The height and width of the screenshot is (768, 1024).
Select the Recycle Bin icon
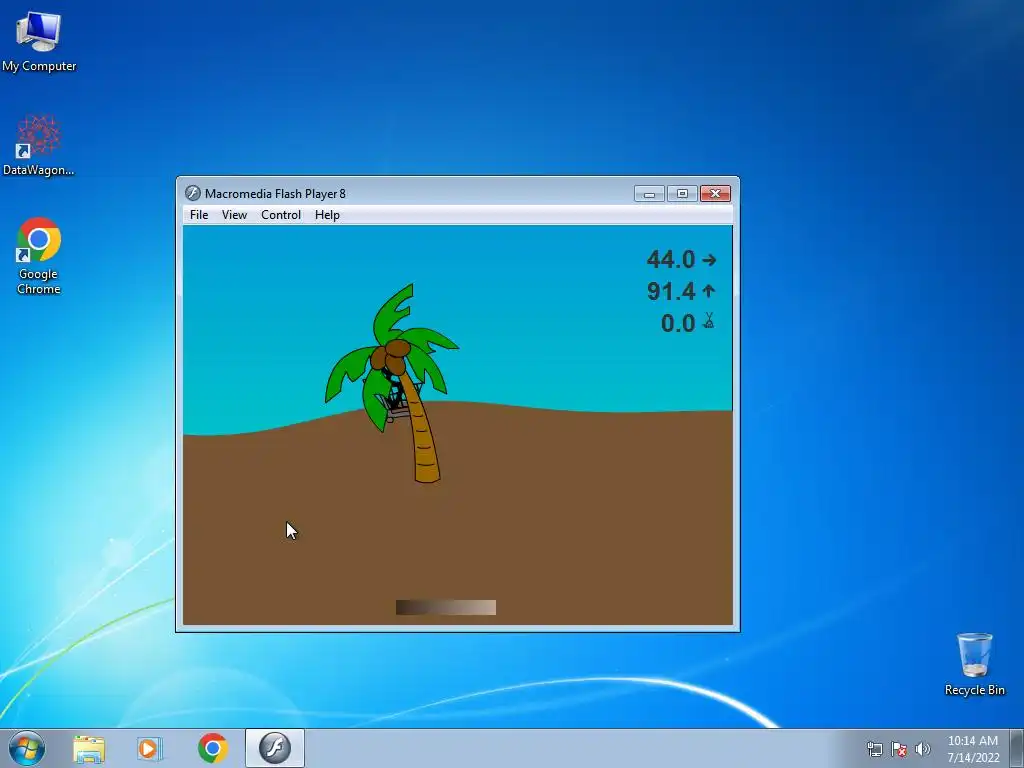(x=974, y=664)
